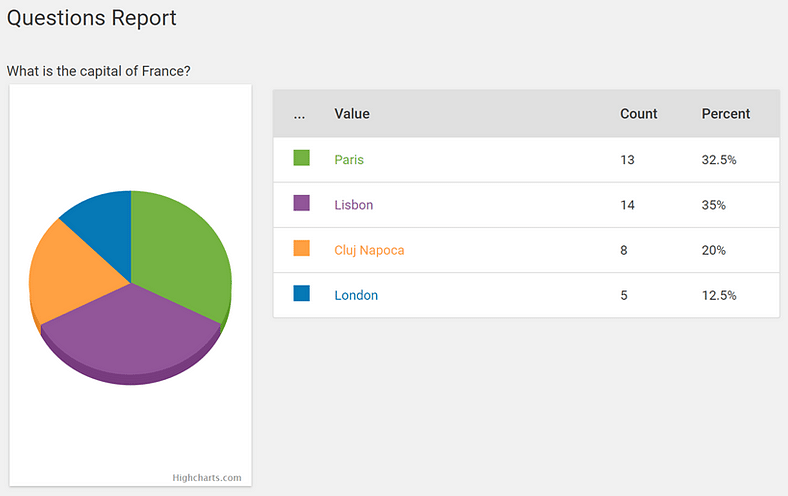Sort by the Value column header
This screenshot has width=788, height=496.
(352, 114)
